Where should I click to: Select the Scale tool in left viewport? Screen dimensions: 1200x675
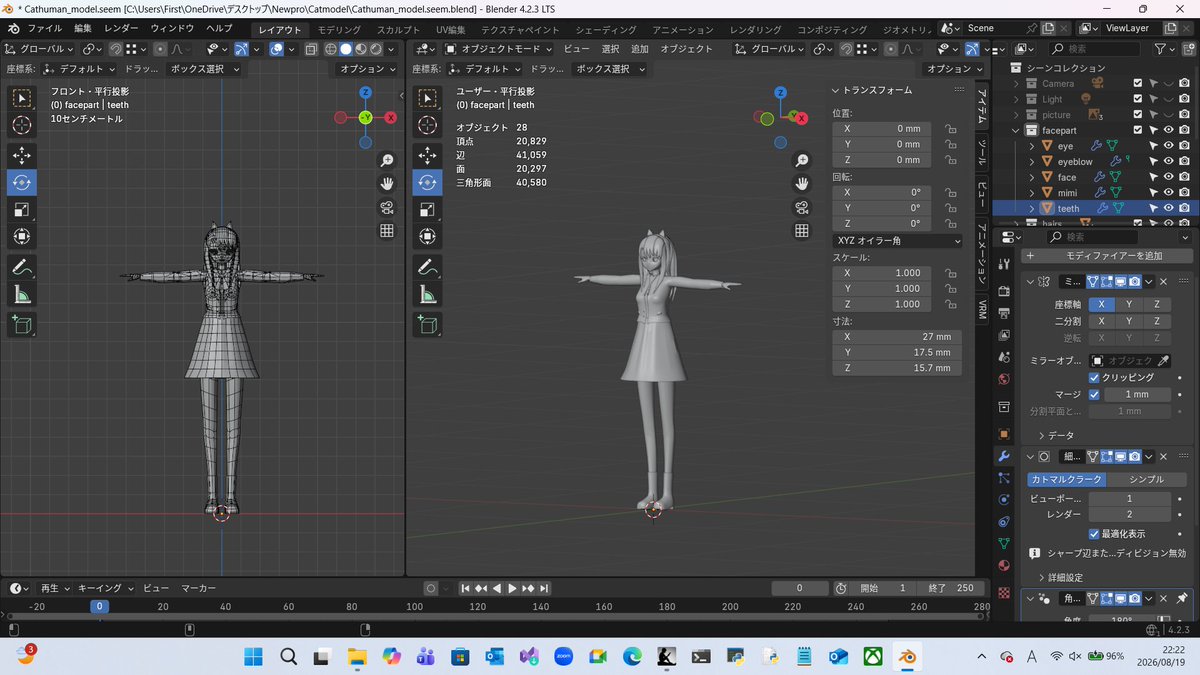[x=22, y=210]
